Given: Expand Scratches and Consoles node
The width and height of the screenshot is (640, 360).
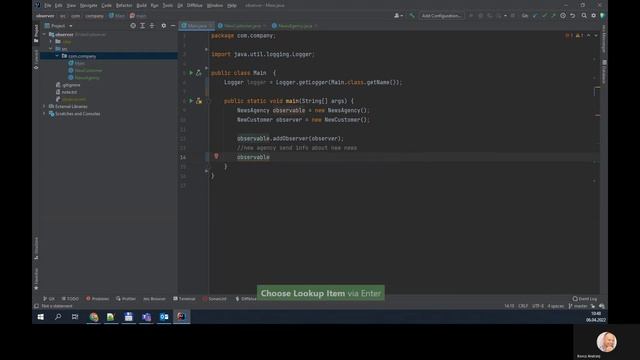Looking at the screenshot, I should pos(45,114).
